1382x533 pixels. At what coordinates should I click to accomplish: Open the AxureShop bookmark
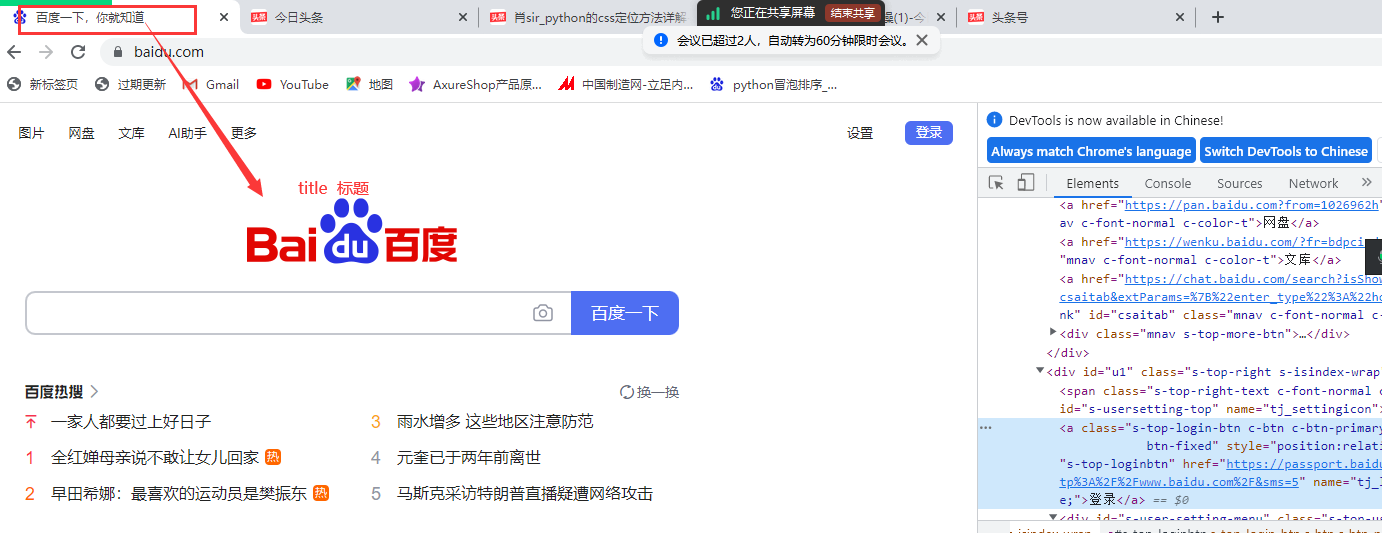coord(476,85)
